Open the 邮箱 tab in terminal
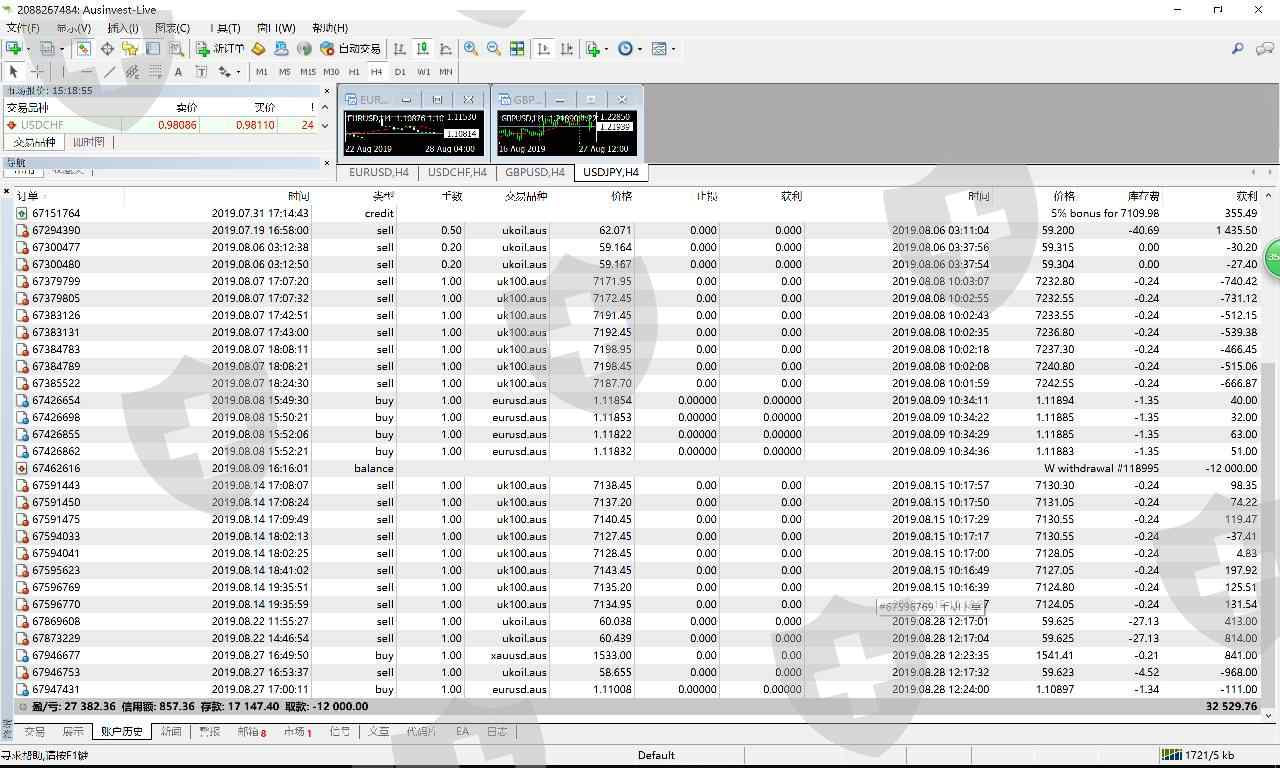 250,732
